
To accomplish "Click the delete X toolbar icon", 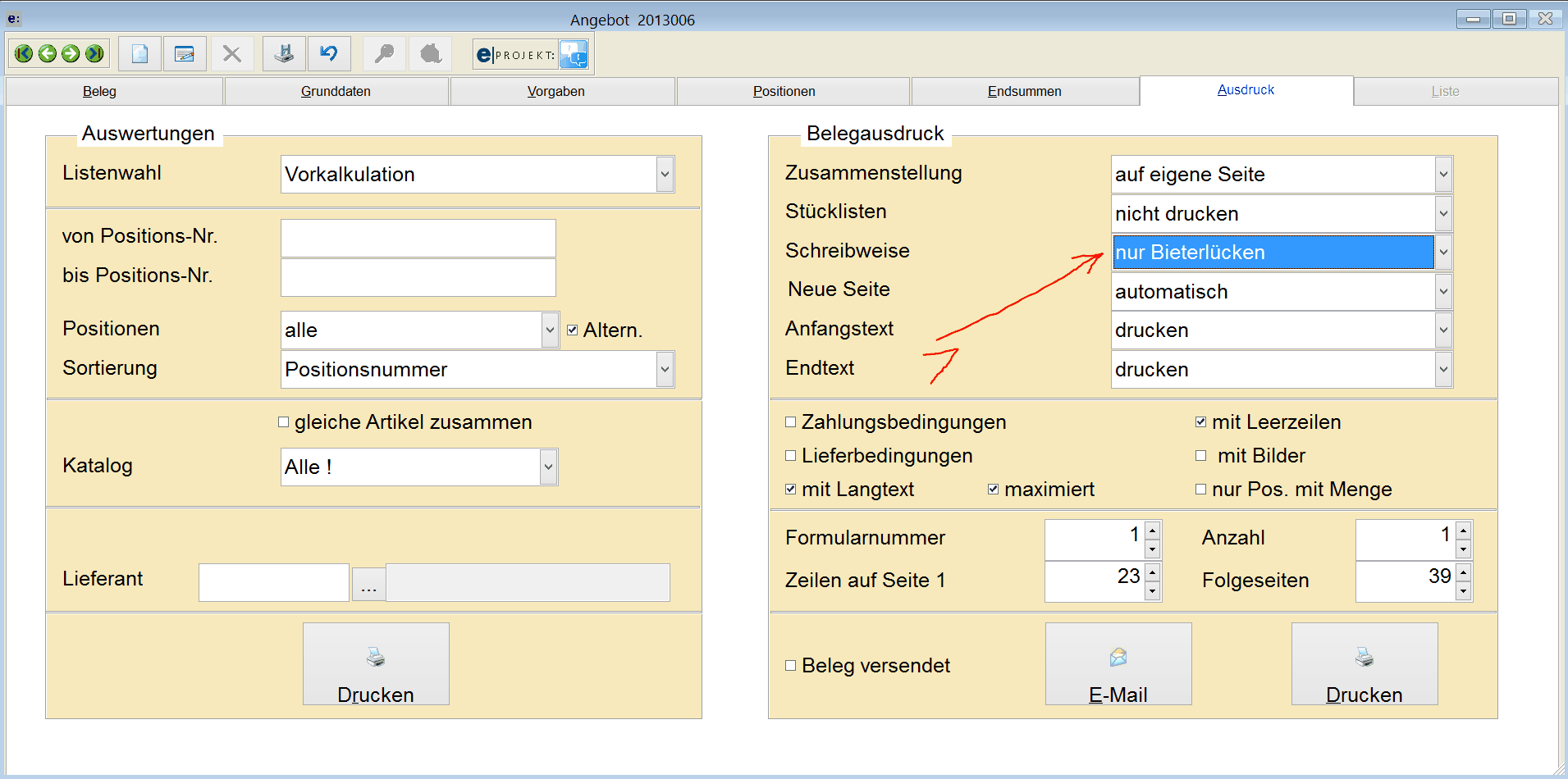I will coord(232,54).
